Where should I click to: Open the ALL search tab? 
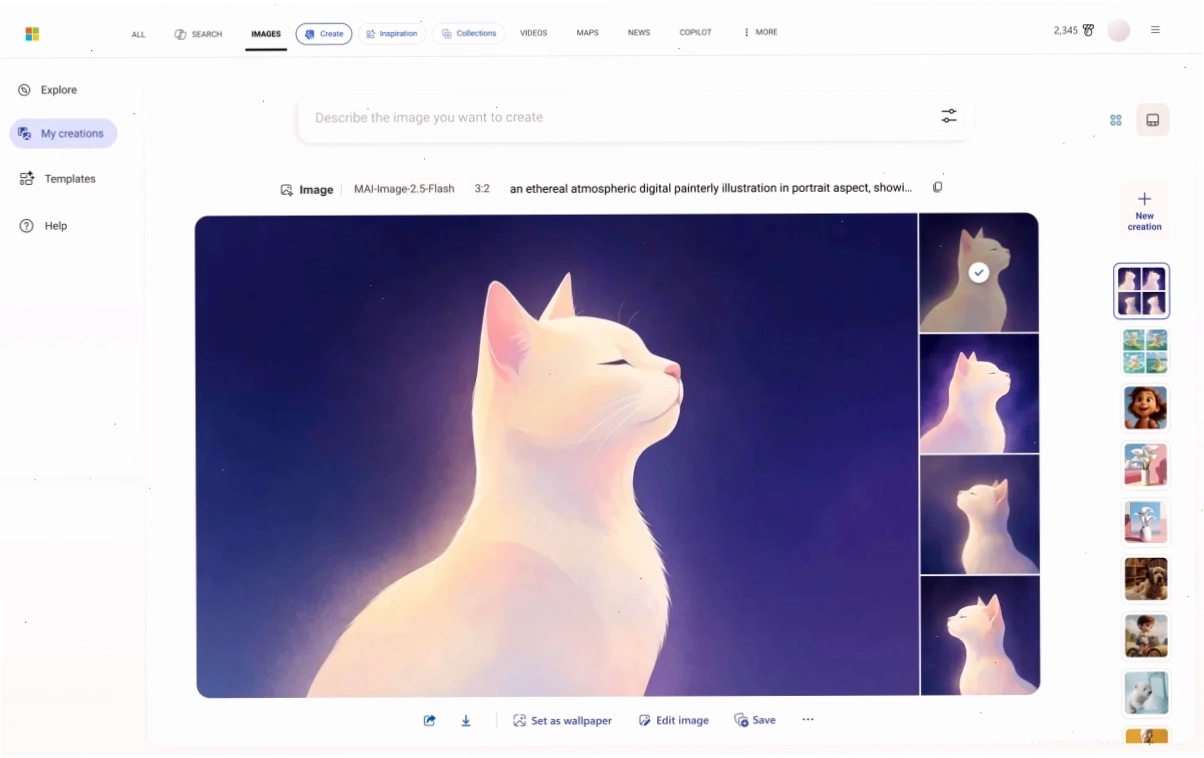click(138, 34)
